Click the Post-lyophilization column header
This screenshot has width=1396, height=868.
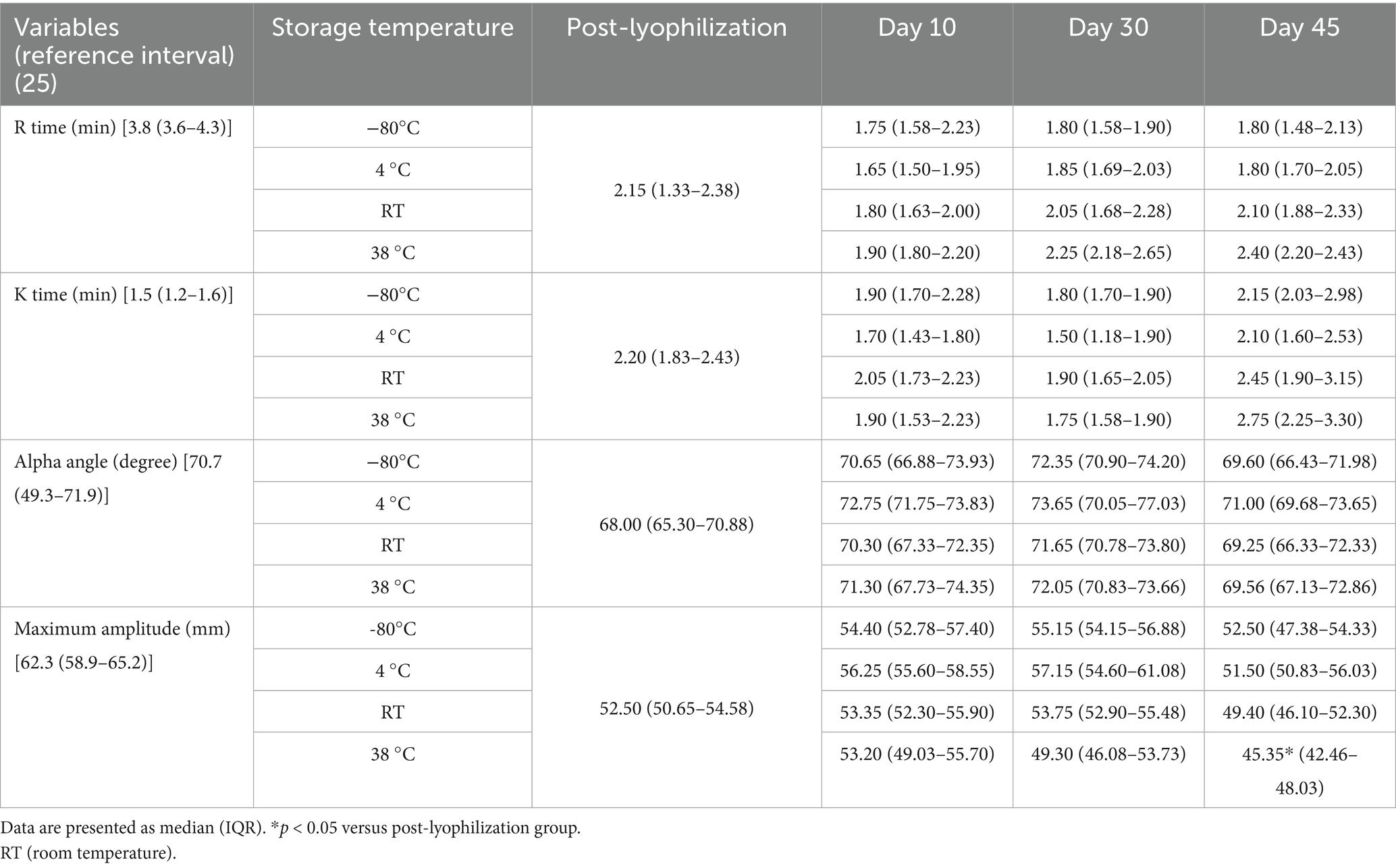point(676,55)
